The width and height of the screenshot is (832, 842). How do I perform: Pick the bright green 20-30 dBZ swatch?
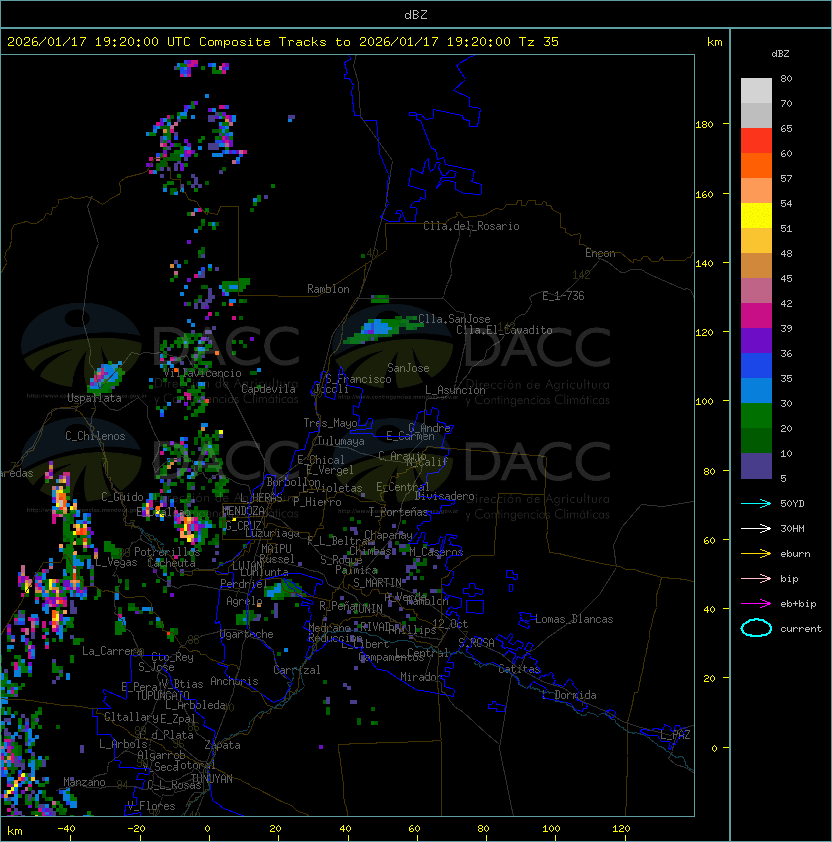tap(756, 416)
